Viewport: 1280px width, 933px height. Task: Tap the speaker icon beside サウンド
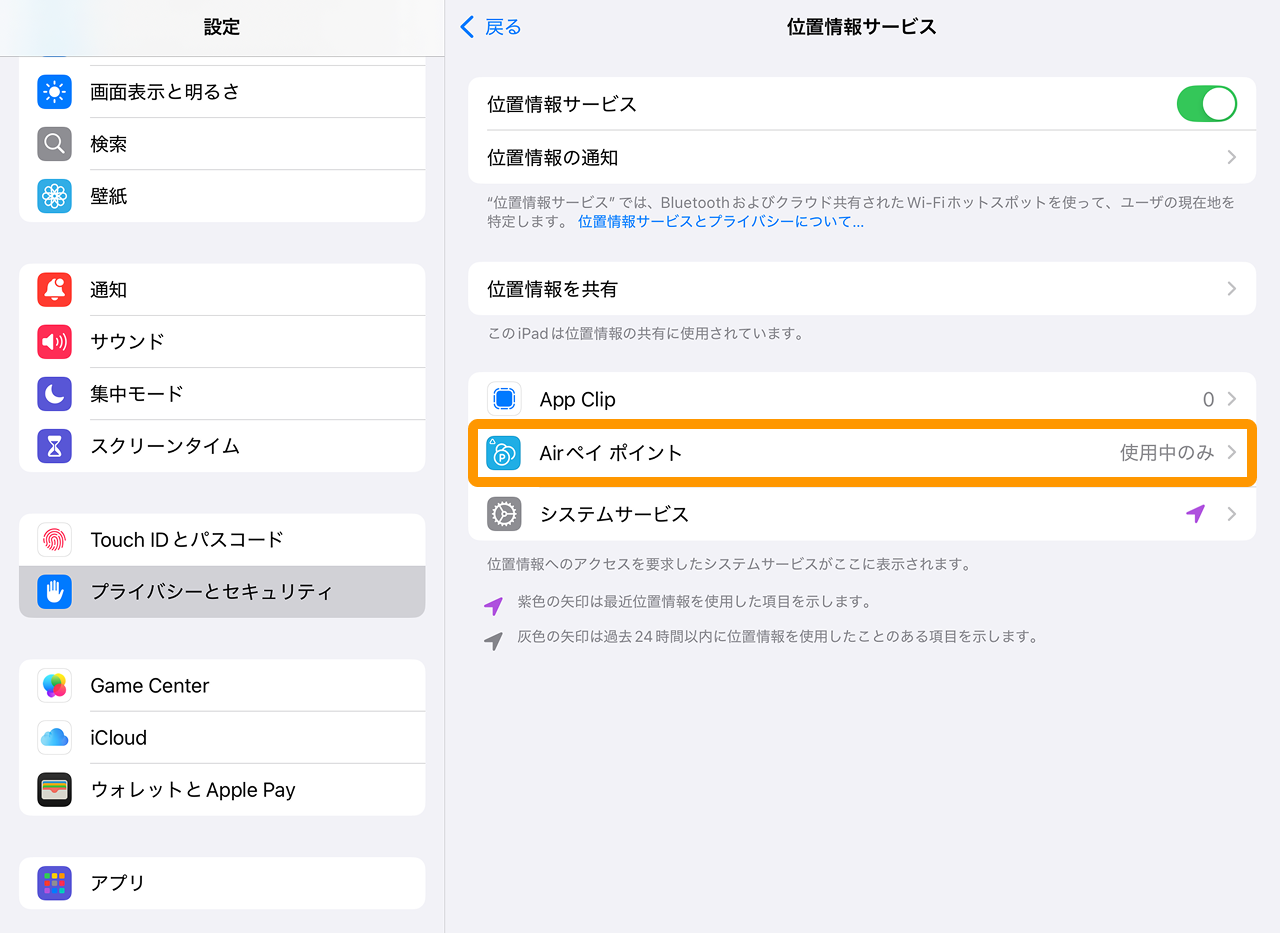click(54, 342)
